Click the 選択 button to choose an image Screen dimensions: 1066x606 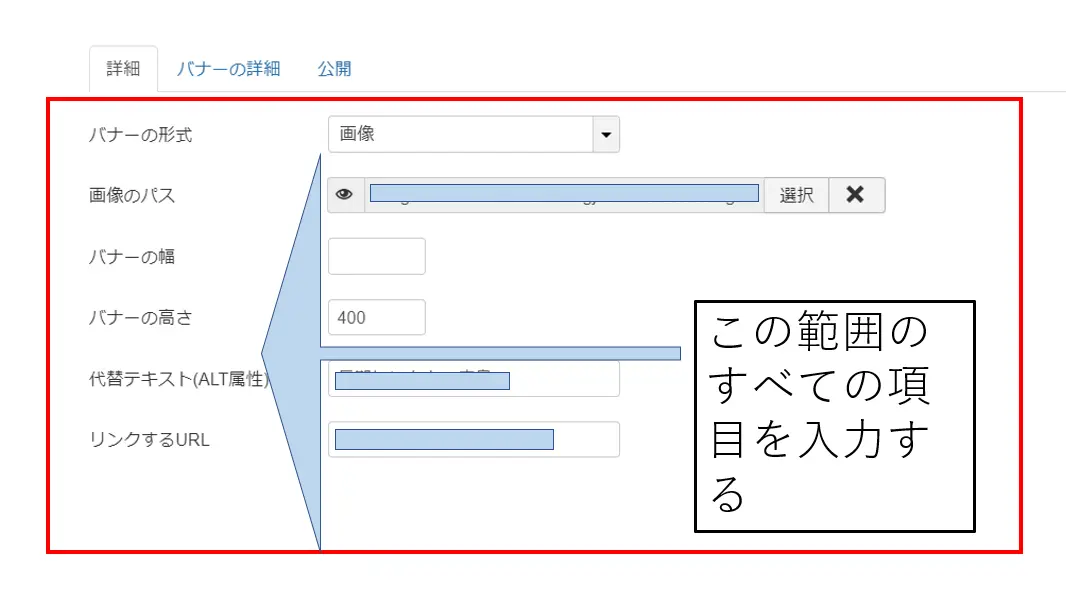coord(797,194)
